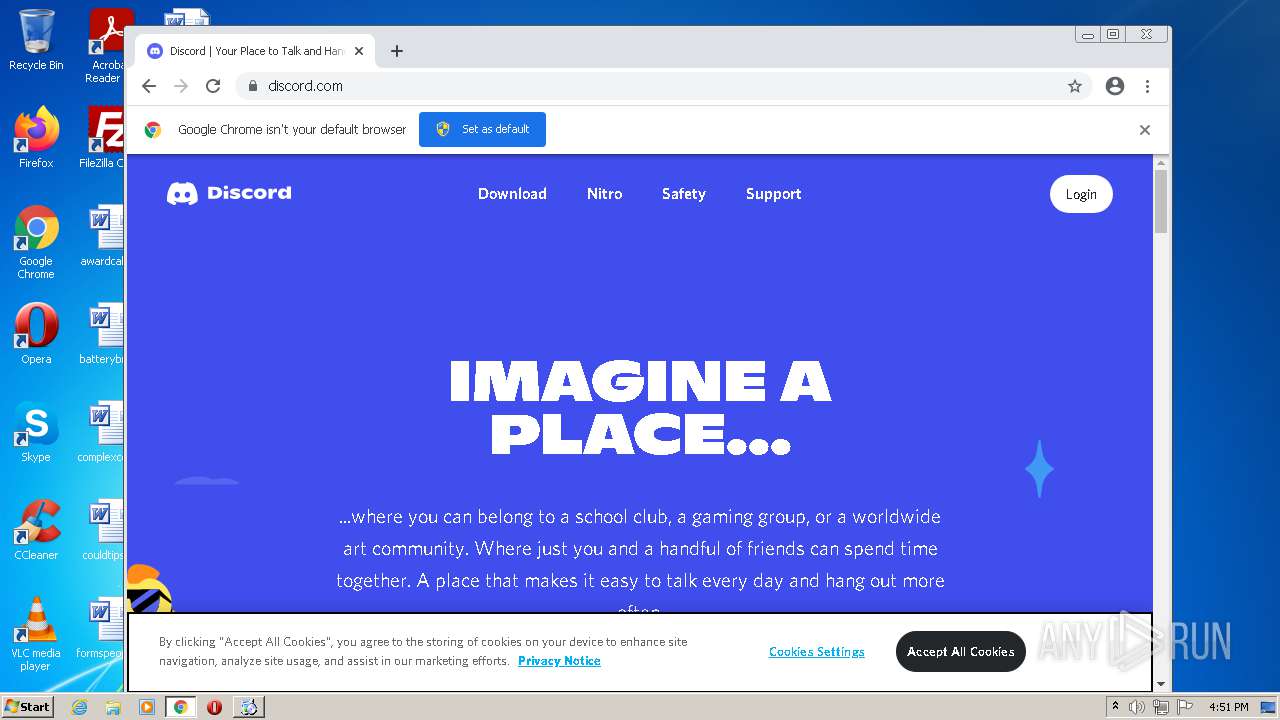Viewport: 1280px width, 720px height.
Task: Open the VLC media player desktop shortcut
Action: [36, 634]
